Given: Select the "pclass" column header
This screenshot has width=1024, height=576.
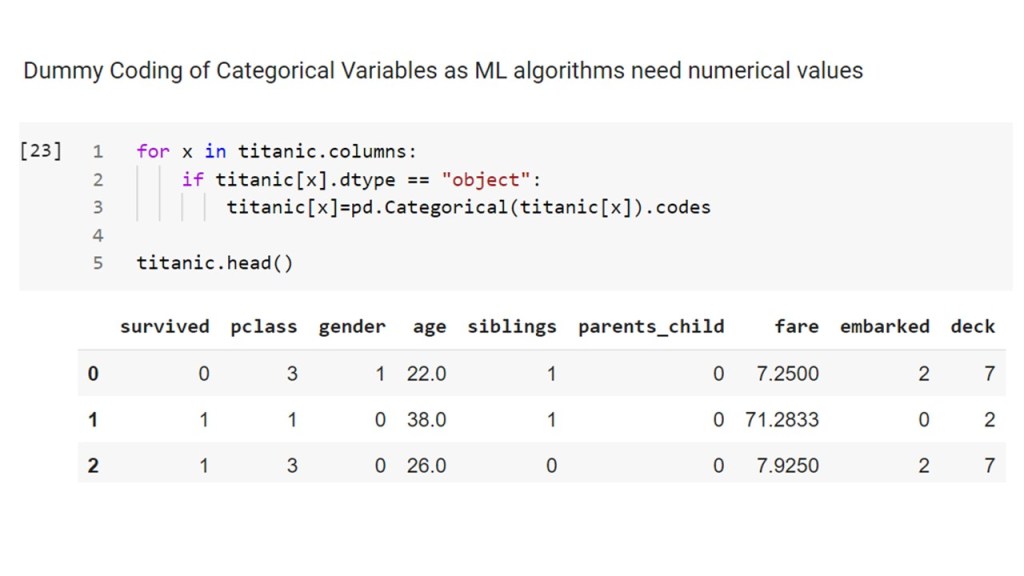Looking at the screenshot, I should [264, 326].
